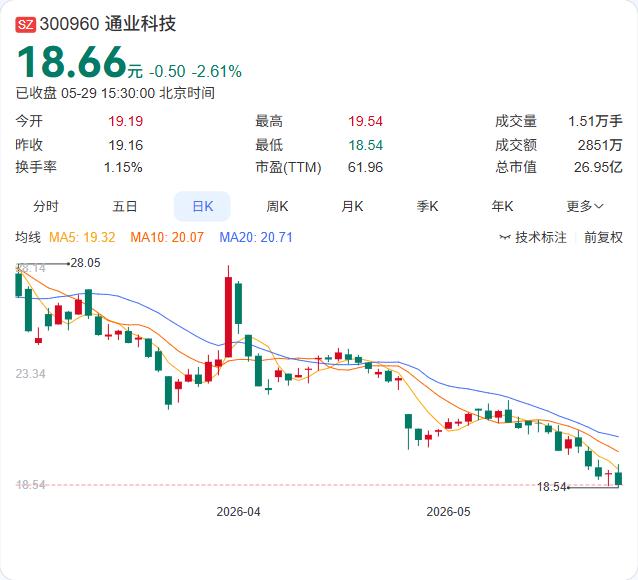This screenshot has height=580, width=638.
Task: Expand the 更多 chart period dropdown
Action: 585,206
